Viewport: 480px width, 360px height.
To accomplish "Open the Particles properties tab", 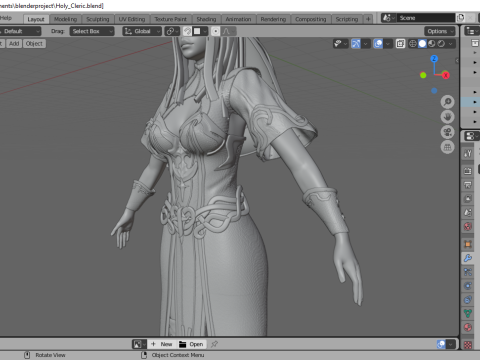I will tap(468, 272).
